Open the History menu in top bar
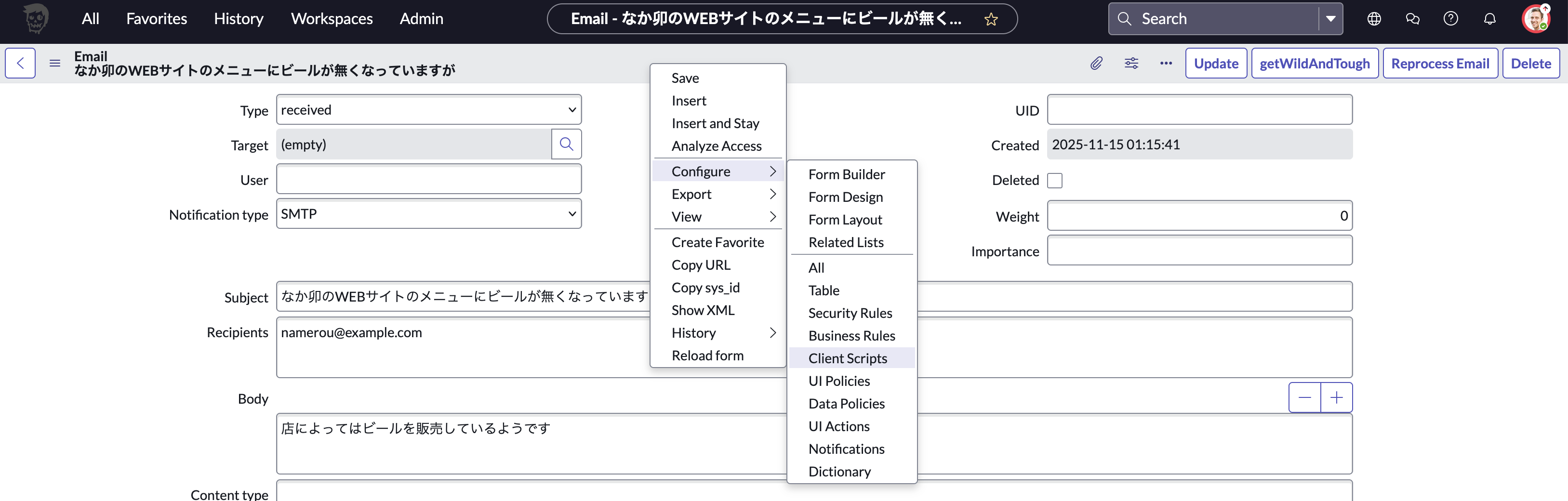The image size is (1568, 501). [x=239, y=19]
